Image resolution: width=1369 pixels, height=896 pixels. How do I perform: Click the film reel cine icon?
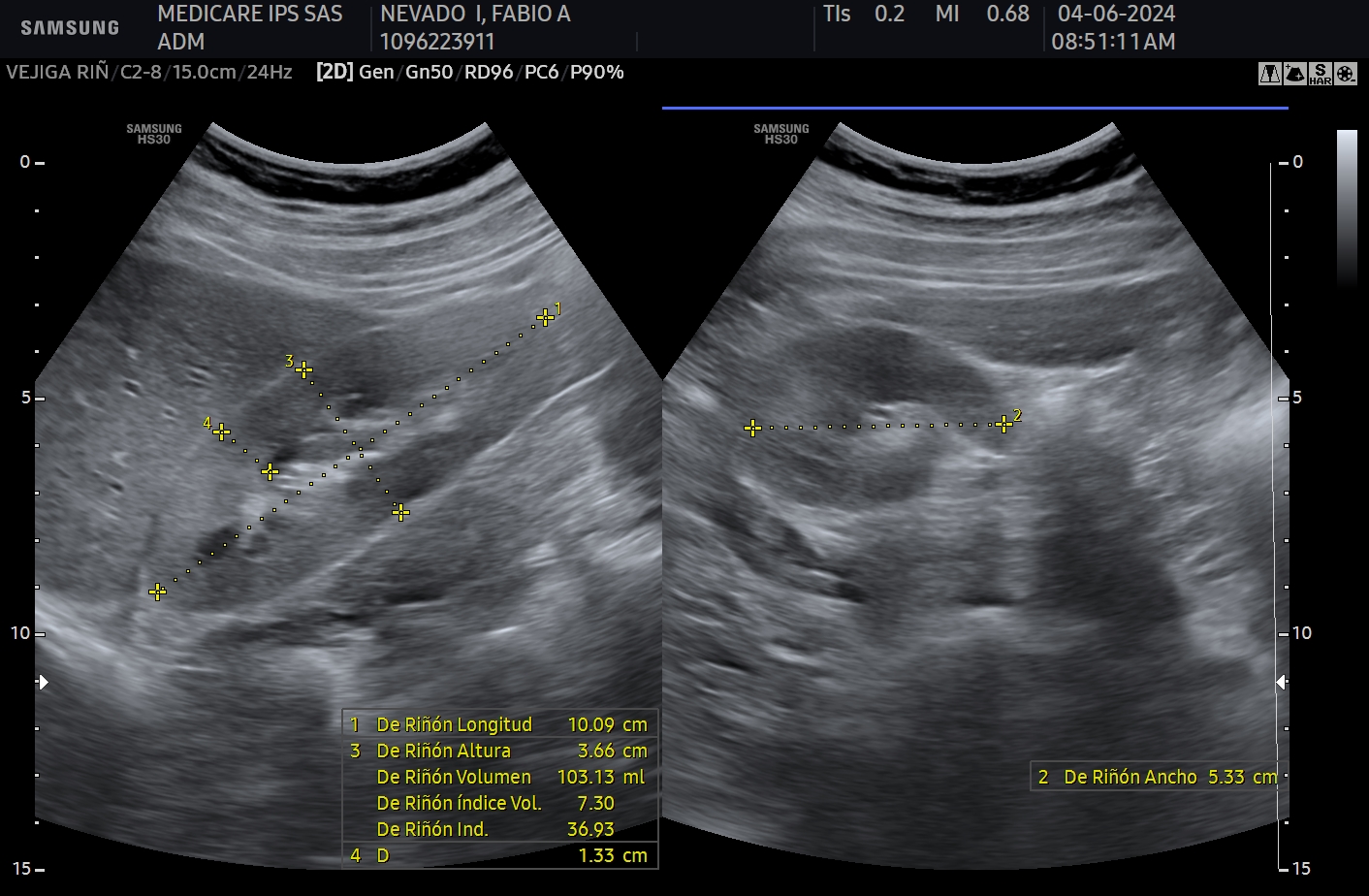(1345, 74)
